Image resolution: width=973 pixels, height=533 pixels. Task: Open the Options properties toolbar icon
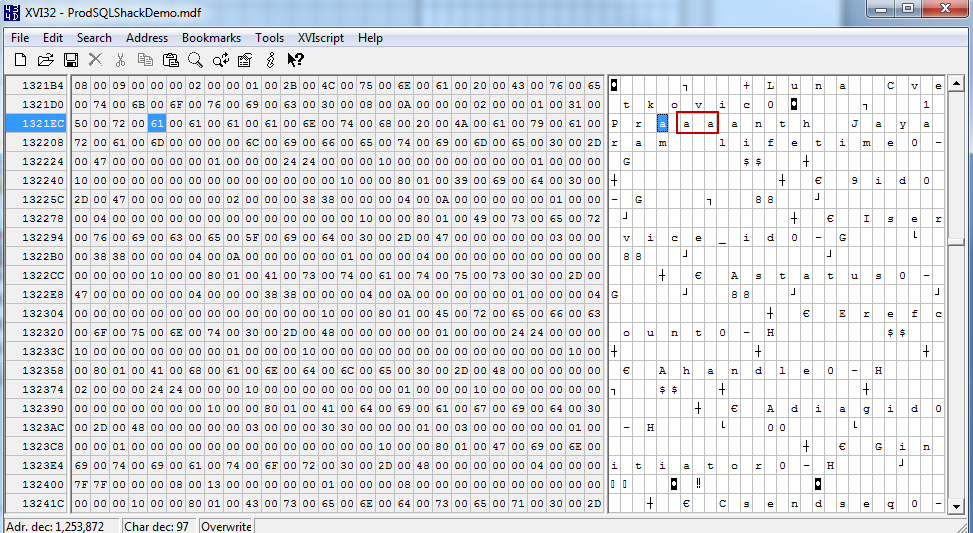(245, 61)
